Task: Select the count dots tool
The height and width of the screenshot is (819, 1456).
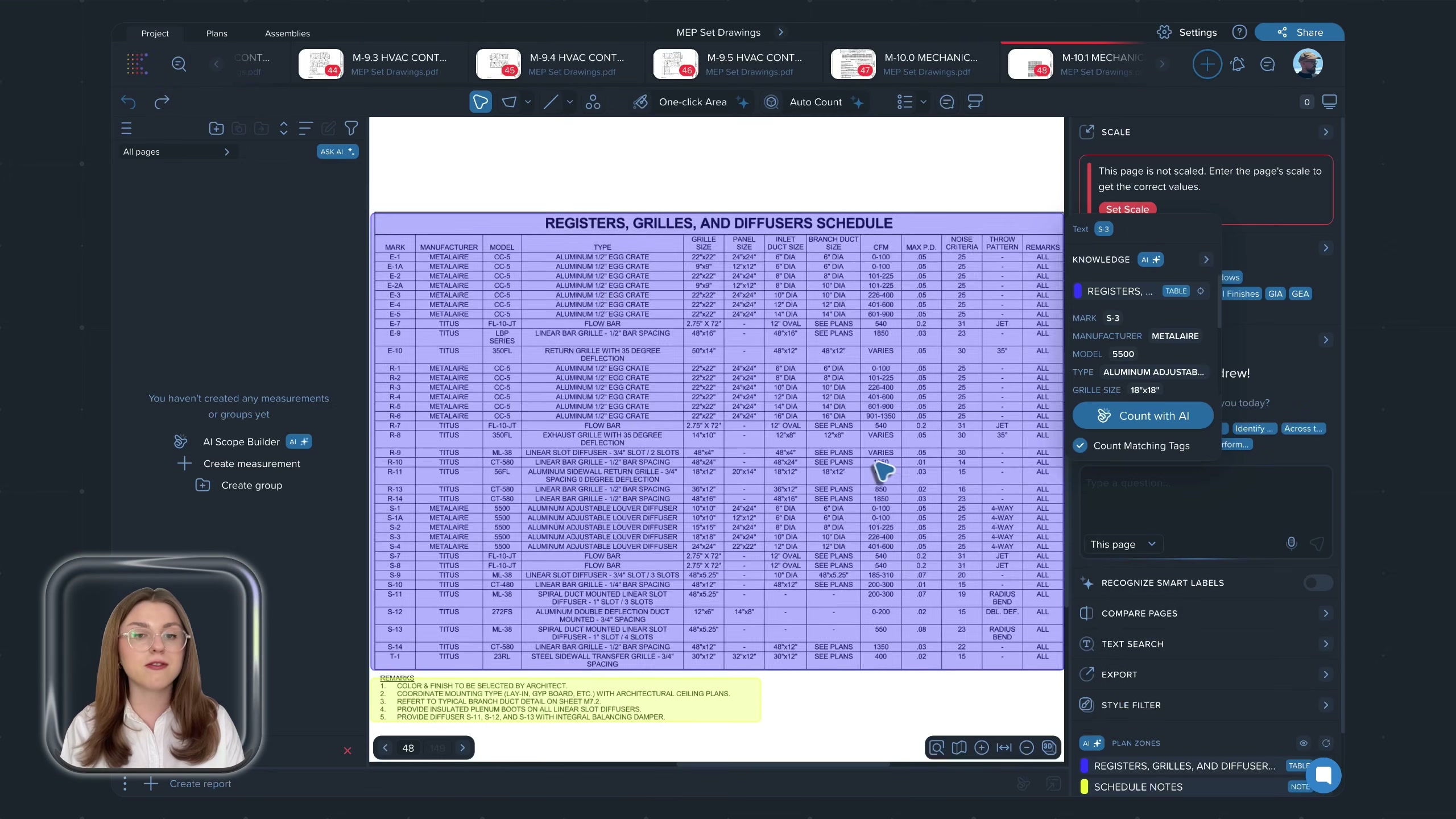Action: (x=593, y=102)
